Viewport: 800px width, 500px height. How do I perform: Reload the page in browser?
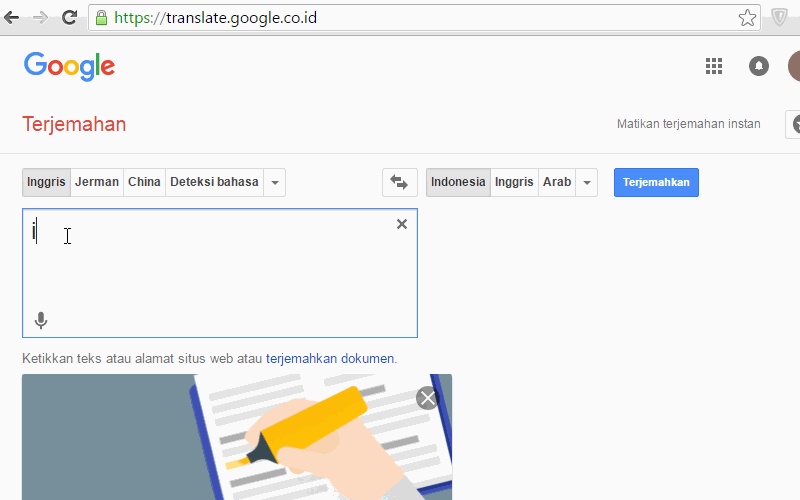[x=69, y=18]
